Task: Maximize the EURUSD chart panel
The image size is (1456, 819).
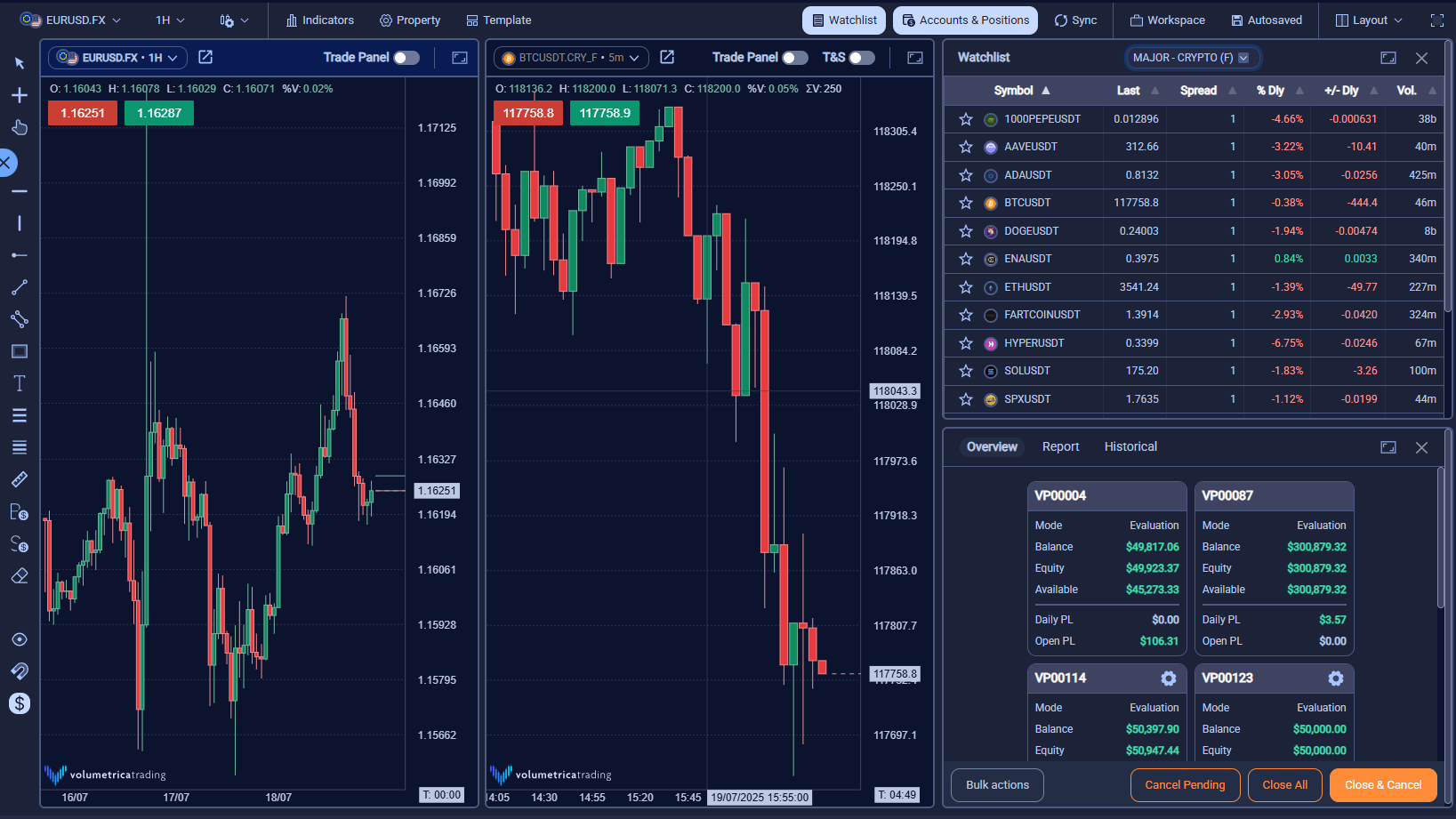Action: (460, 58)
